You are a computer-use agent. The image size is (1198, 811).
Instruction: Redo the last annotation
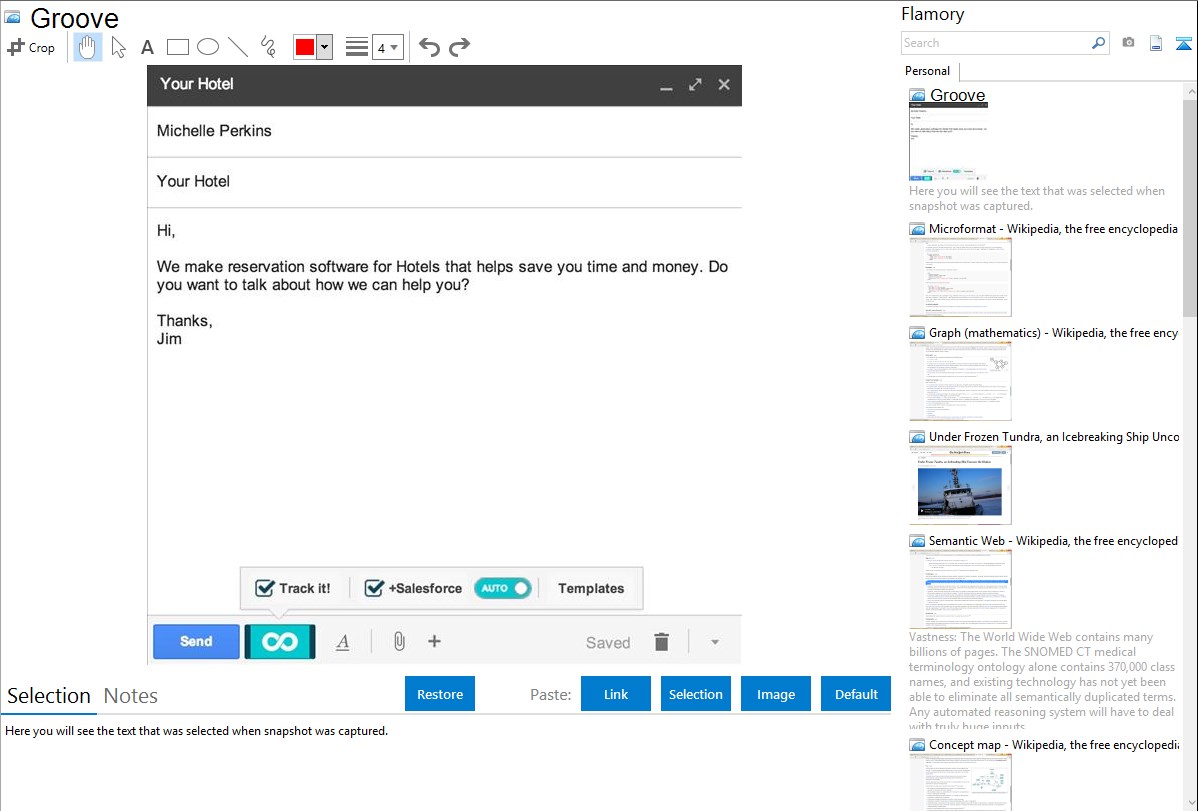click(x=459, y=47)
